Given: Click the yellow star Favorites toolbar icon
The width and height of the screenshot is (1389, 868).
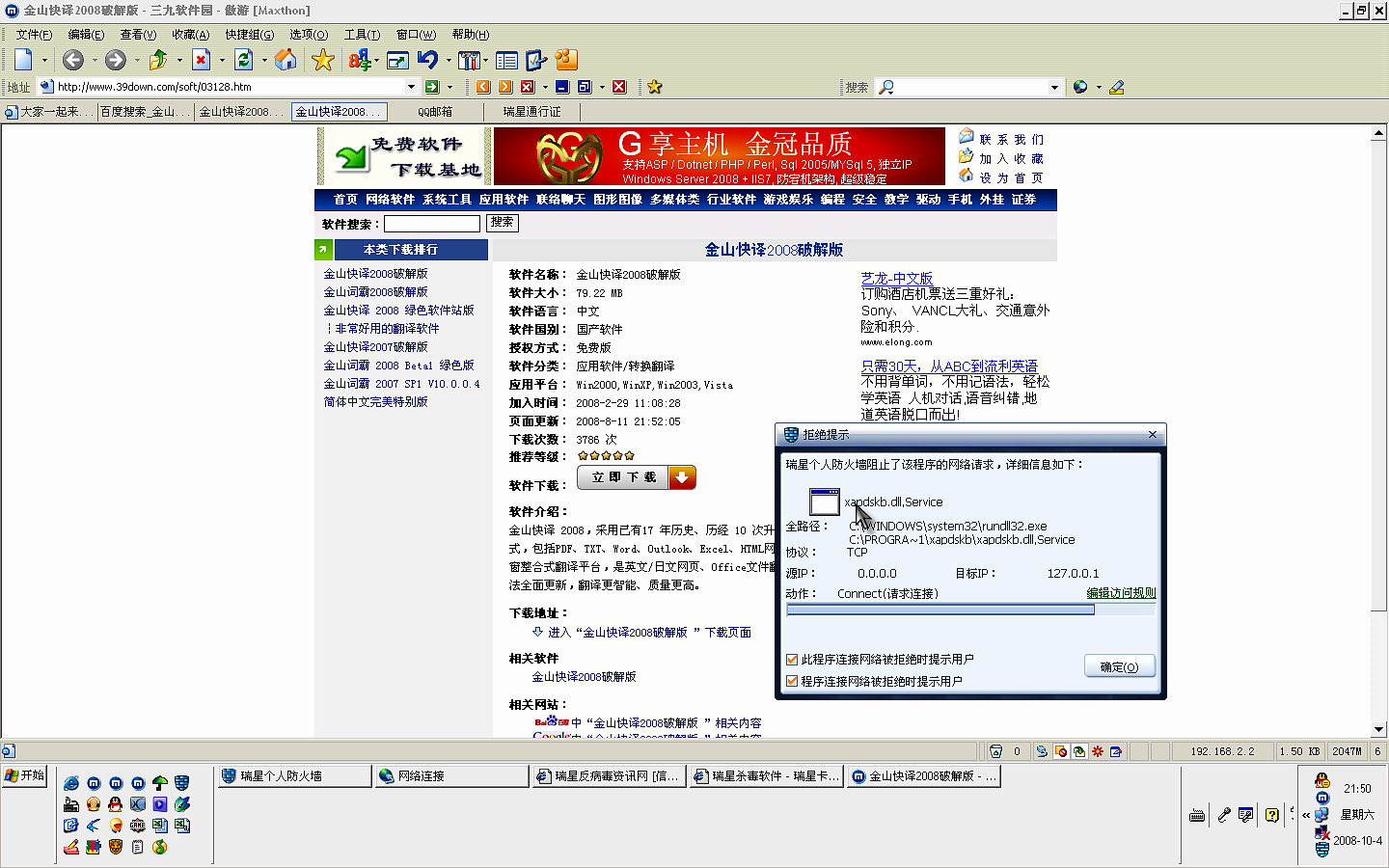Looking at the screenshot, I should [323, 60].
